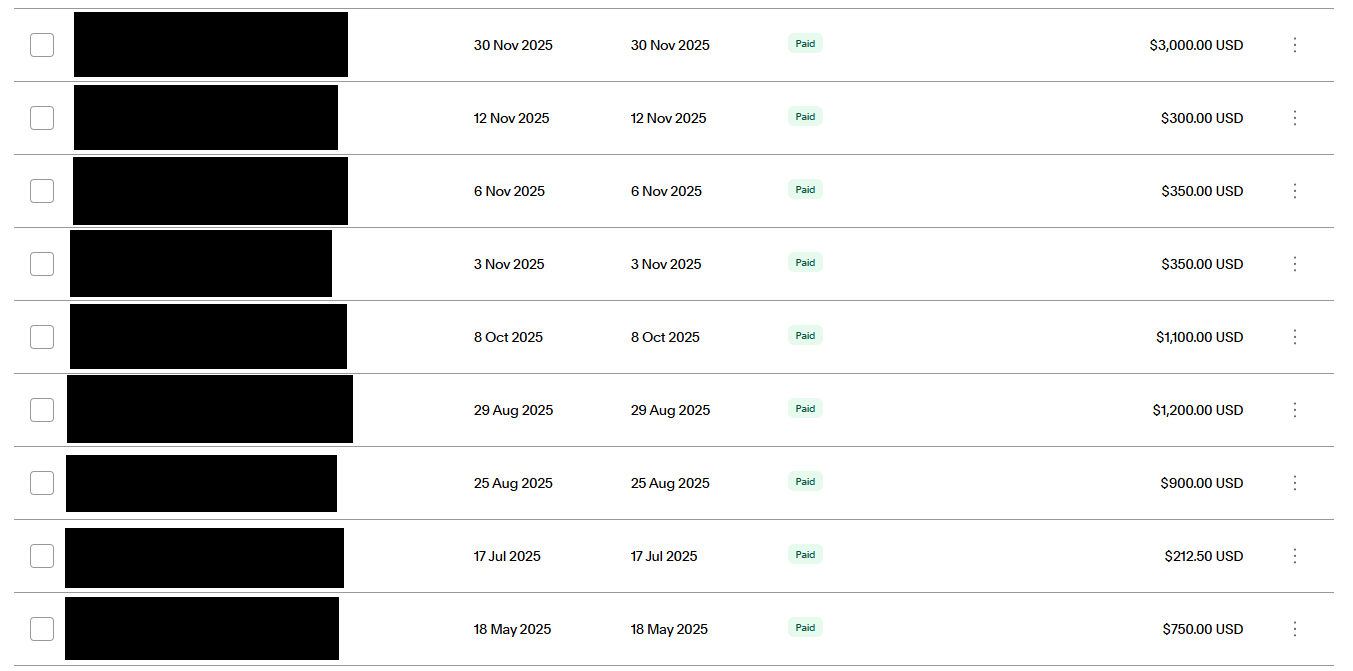This screenshot has width=1353, height=671.
Task: Open the more options menu for the $3,000.00 invoice
Action: tap(1294, 45)
